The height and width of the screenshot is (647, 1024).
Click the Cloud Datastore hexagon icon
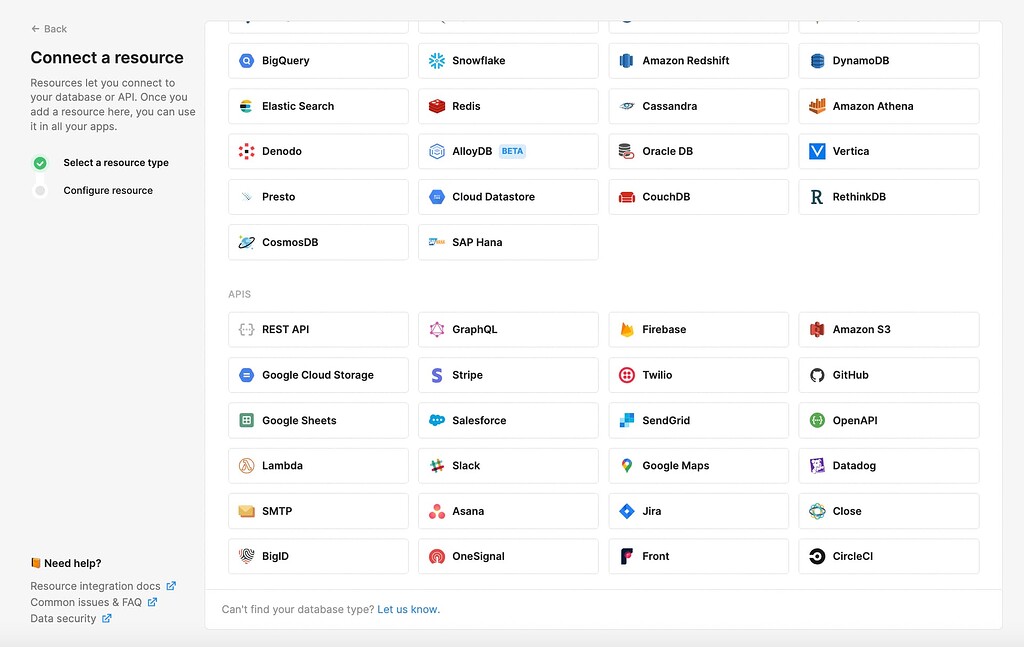coord(436,197)
